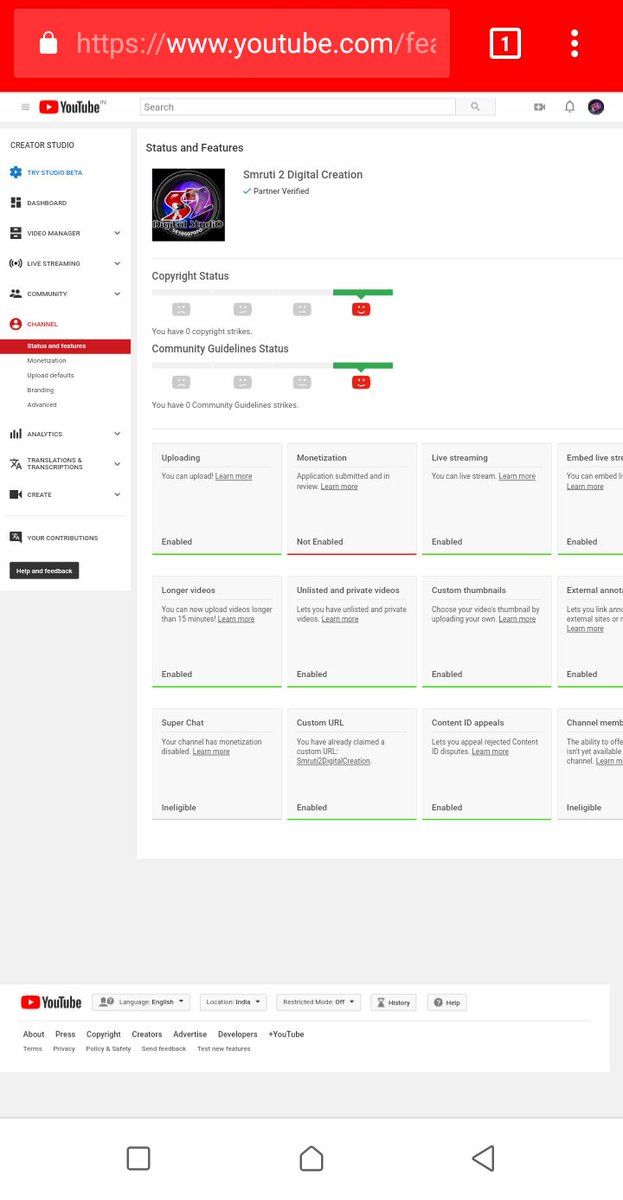
Task: Open the upload video camera icon
Action: 540,107
